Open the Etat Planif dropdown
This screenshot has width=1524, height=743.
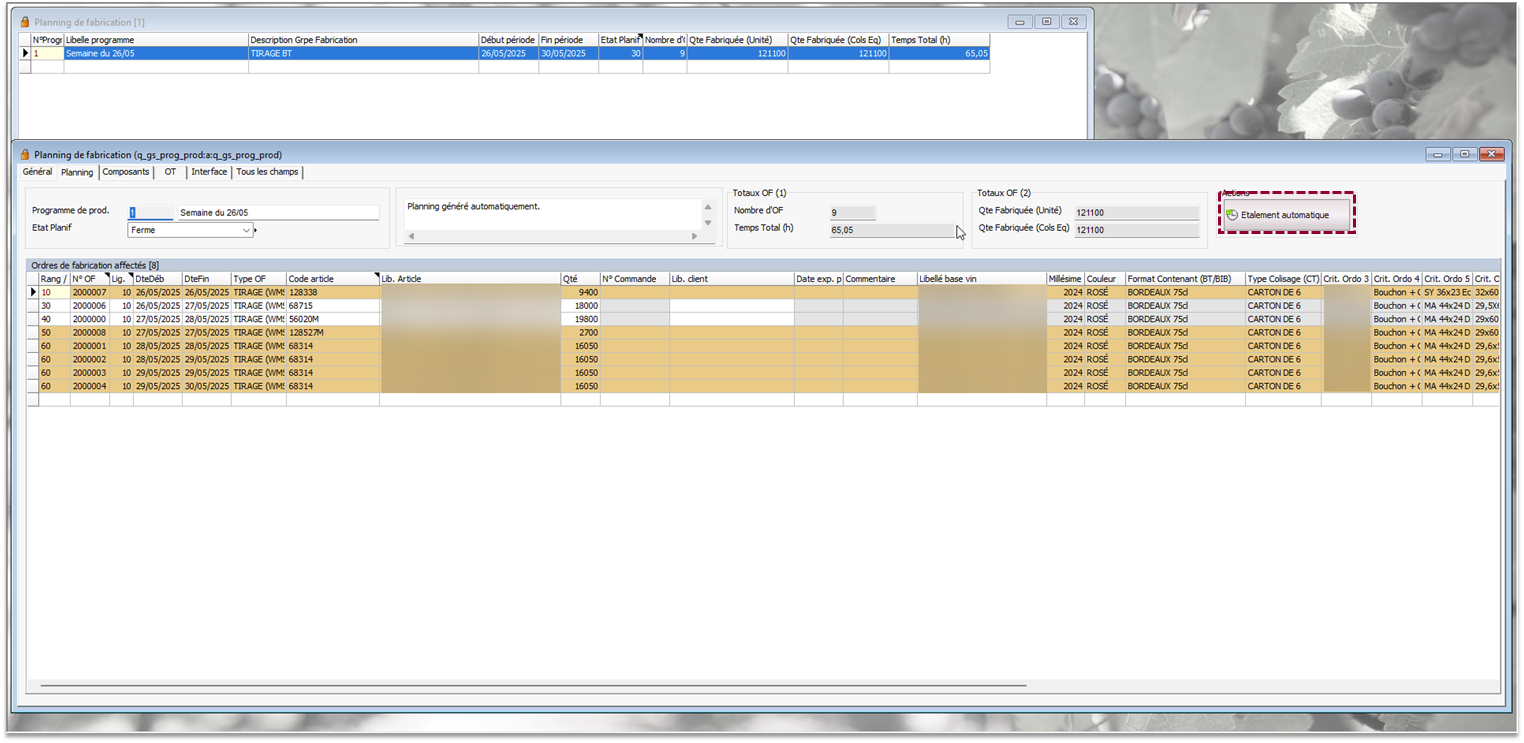246,230
